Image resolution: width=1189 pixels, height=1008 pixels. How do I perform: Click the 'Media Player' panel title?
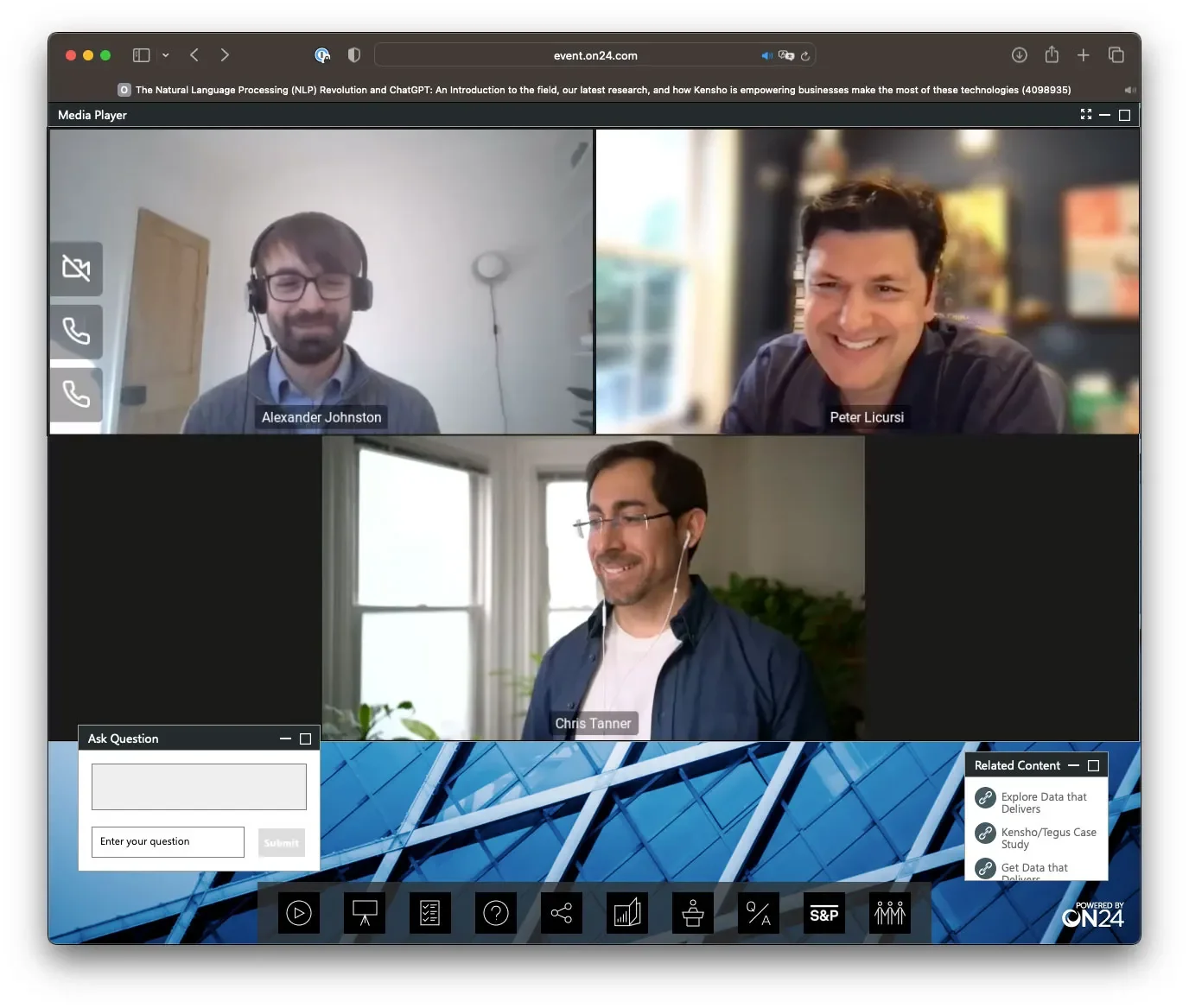coord(92,115)
